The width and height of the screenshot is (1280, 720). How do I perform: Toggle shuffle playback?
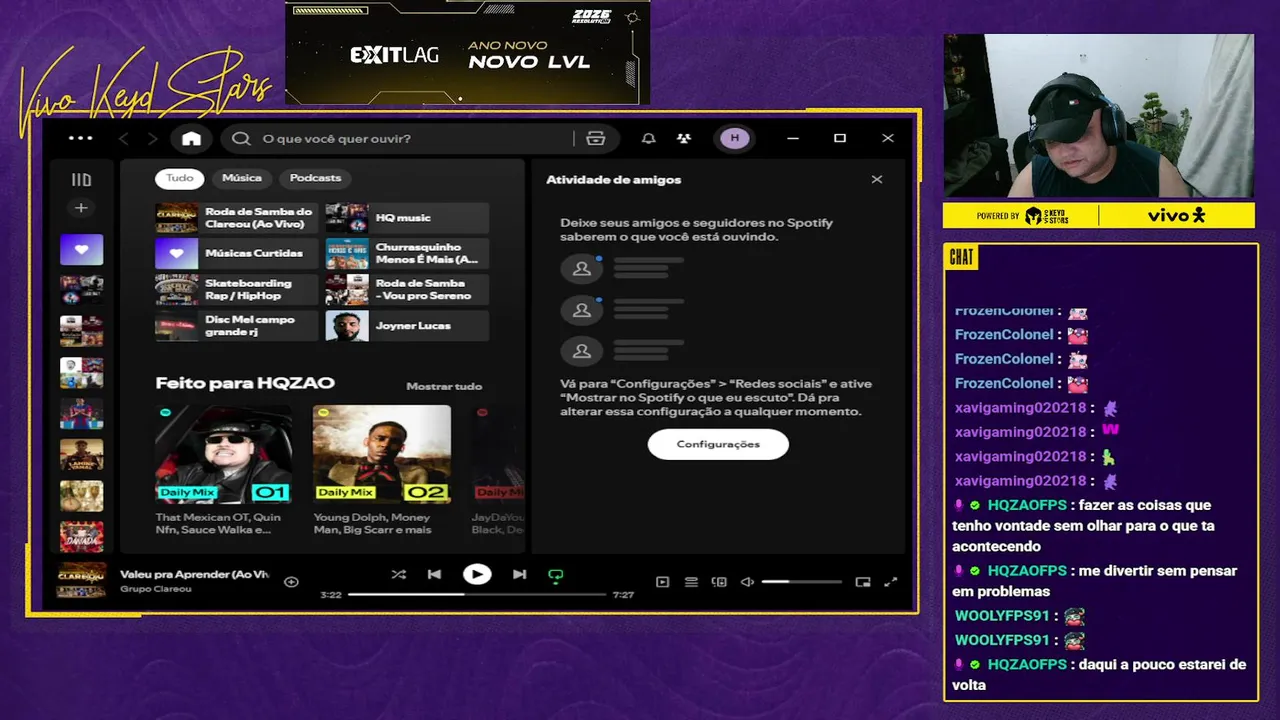398,574
